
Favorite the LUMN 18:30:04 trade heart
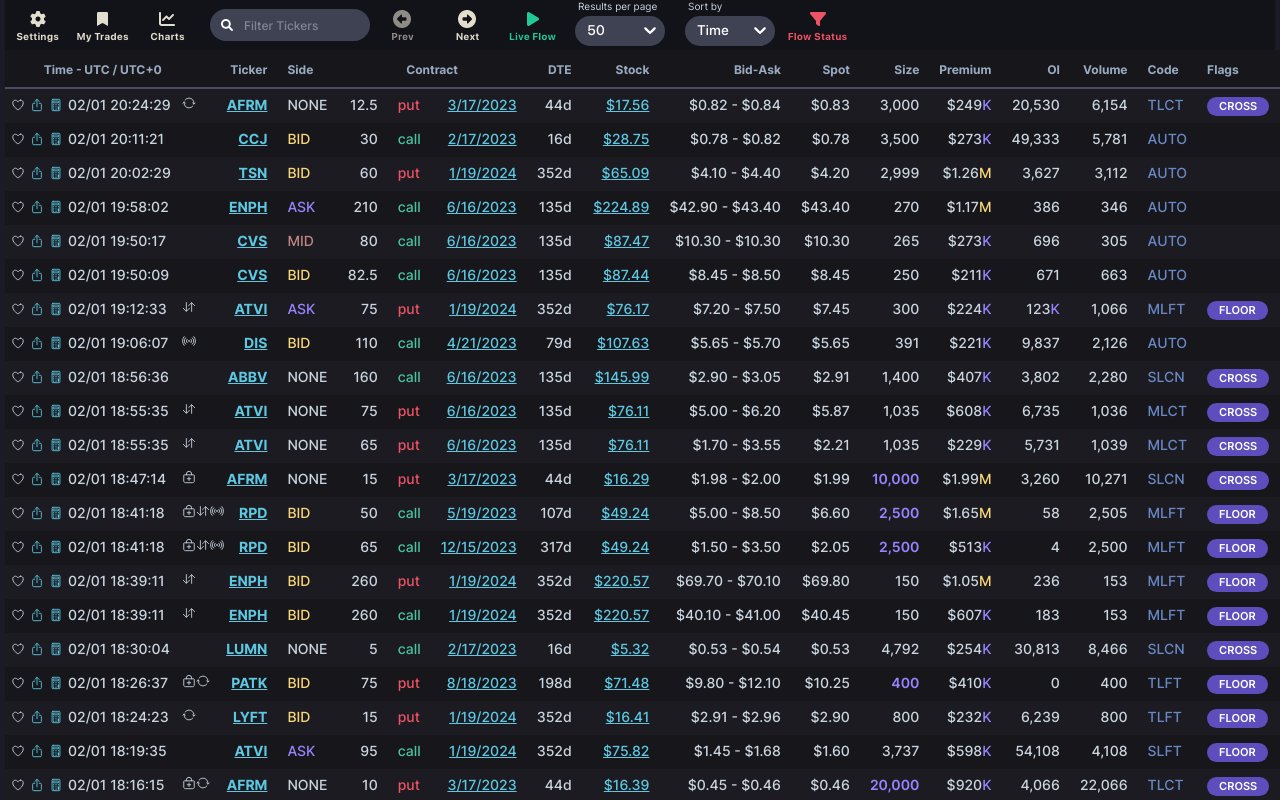coord(18,649)
